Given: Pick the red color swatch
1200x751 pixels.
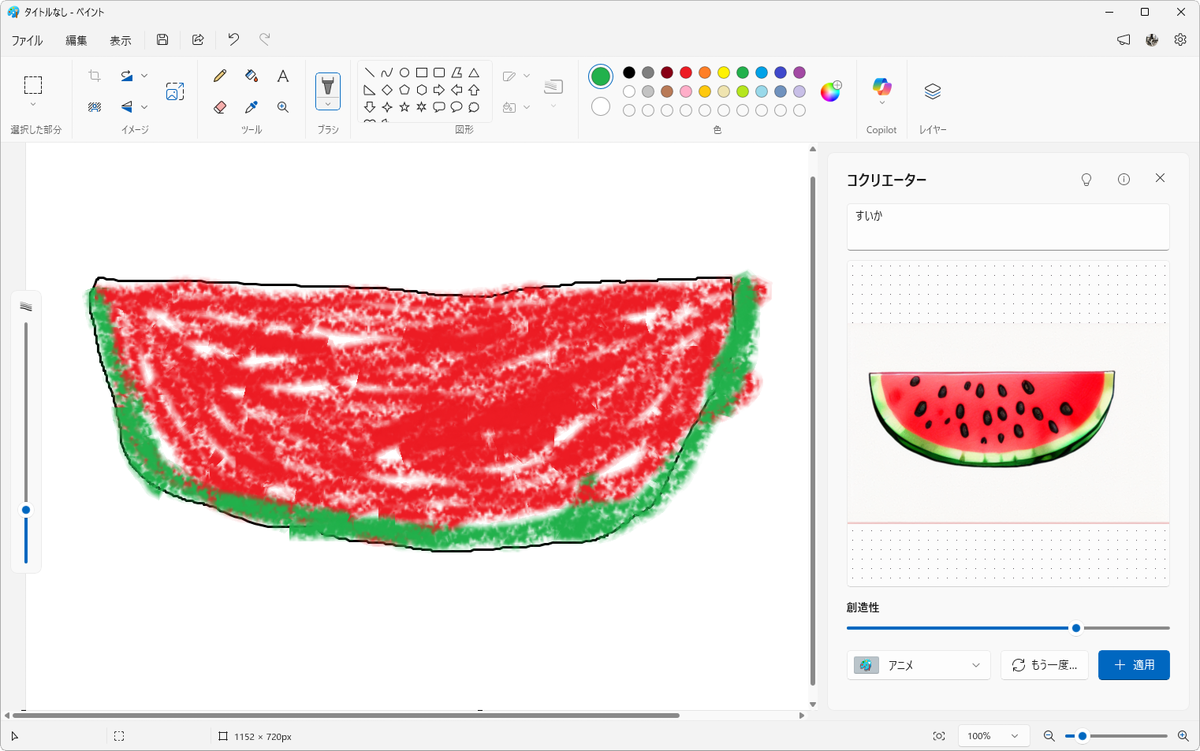Looking at the screenshot, I should [x=686, y=72].
